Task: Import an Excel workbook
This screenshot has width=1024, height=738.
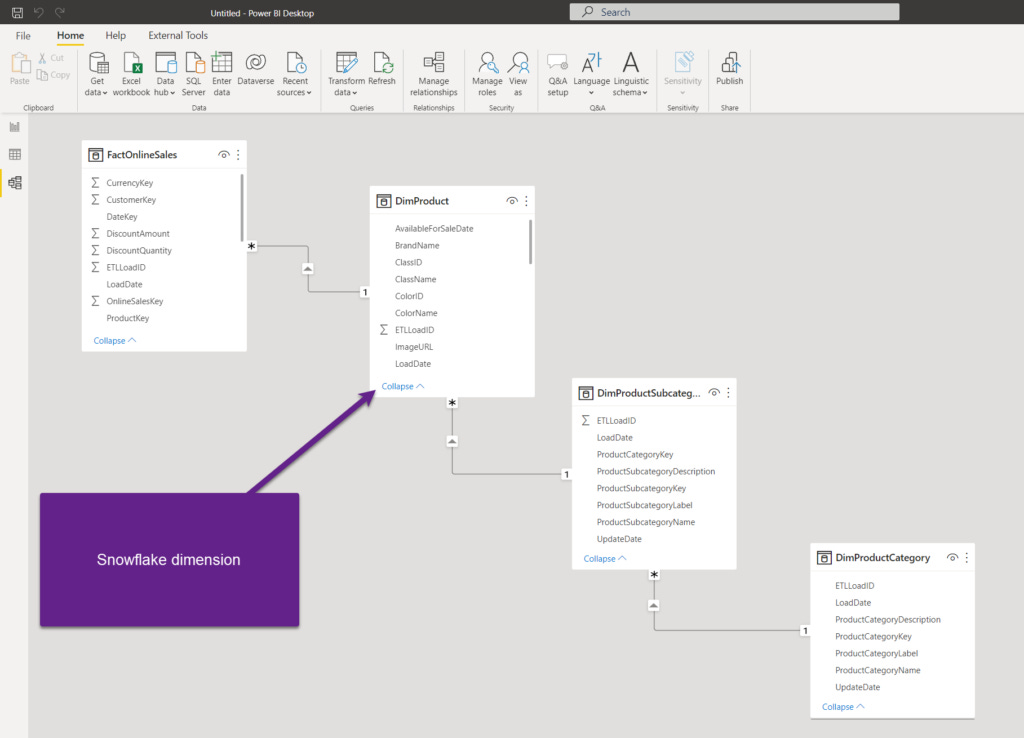Action: click(131, 74)
